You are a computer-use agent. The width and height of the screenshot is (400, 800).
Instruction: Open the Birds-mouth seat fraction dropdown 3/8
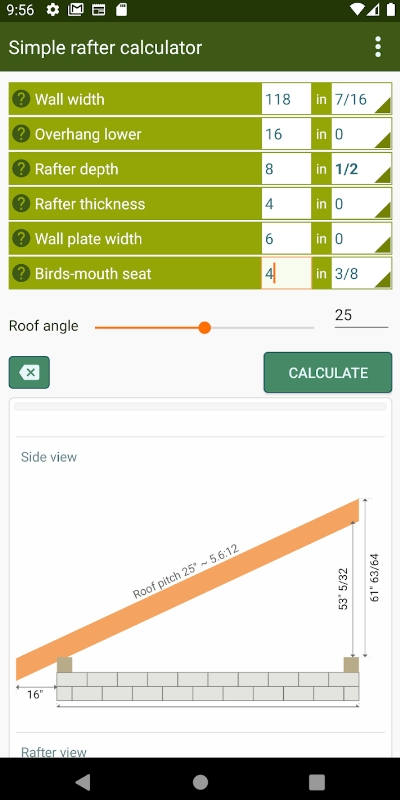pyautogui.click(x=361, y=273)
